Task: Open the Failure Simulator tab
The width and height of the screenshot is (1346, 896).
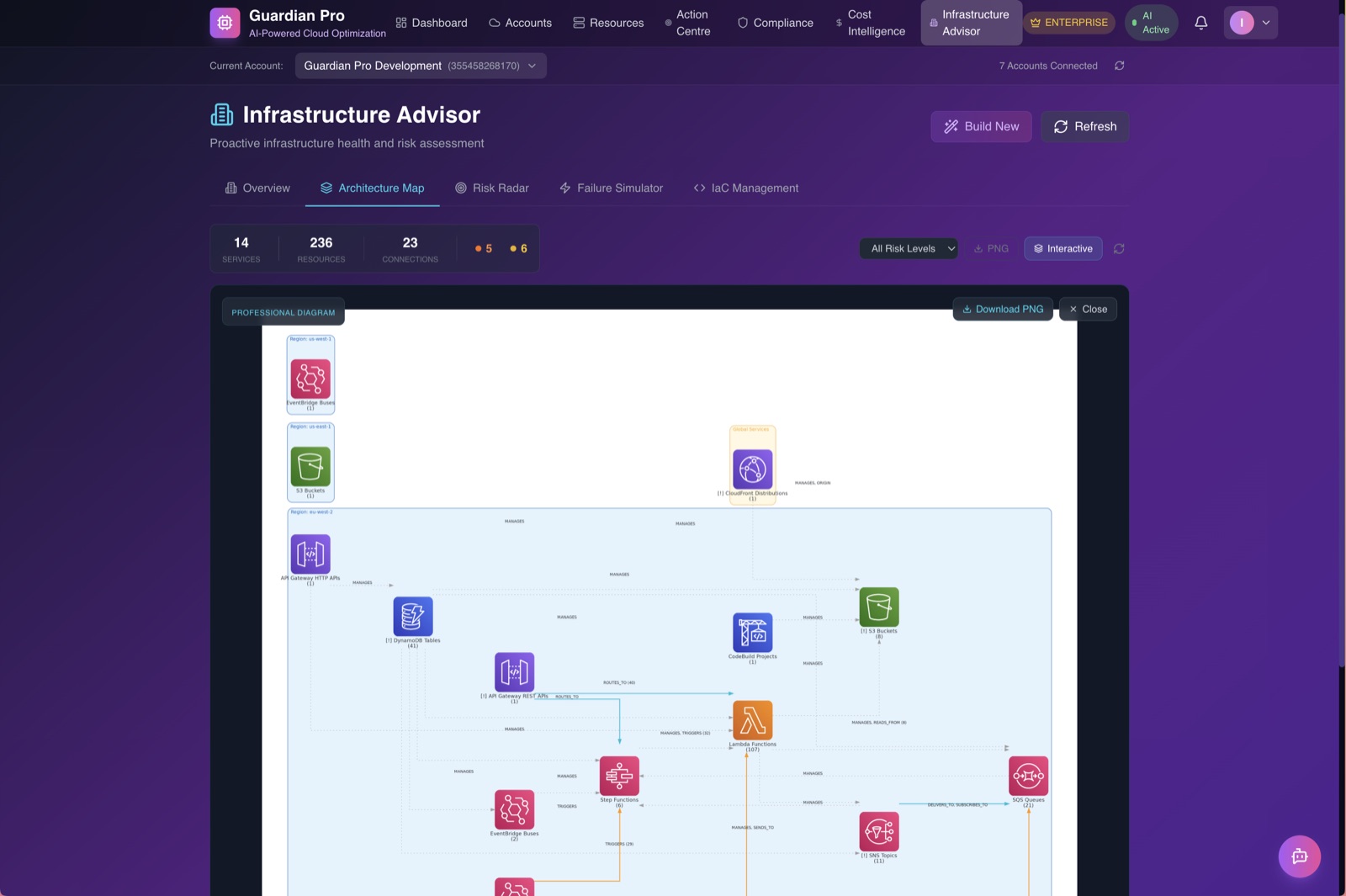Action: (x=611, y=188)
